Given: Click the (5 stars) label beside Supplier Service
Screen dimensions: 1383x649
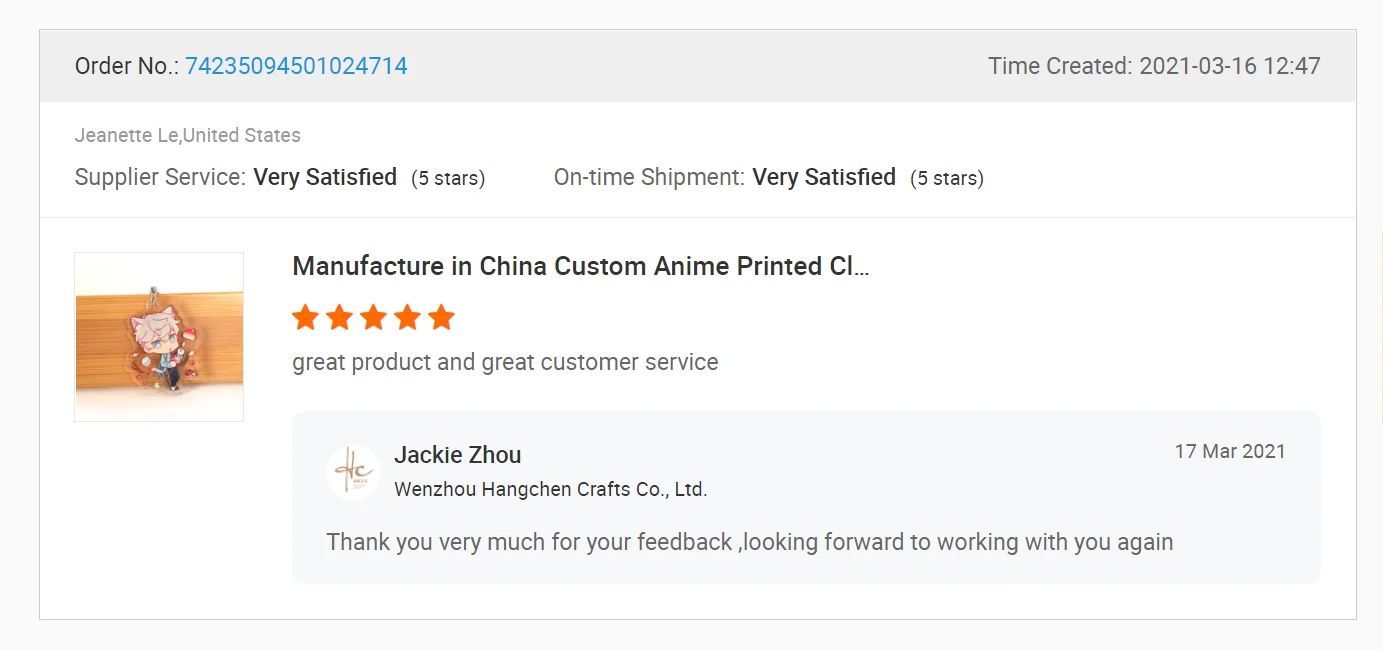Looking at the screenshot, I should click(448, 178).
